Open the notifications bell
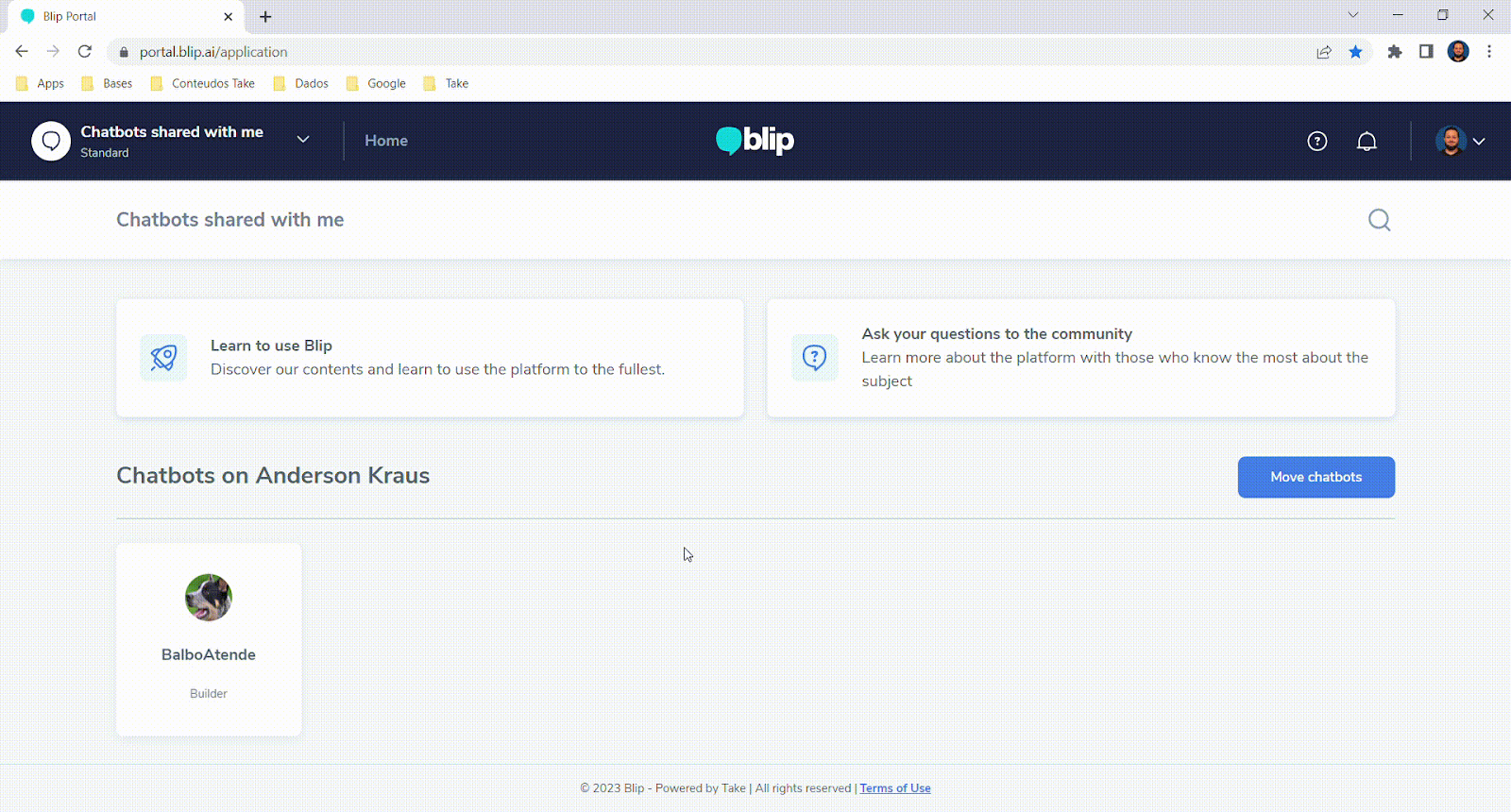The height and width of the screenshot is (812, 1511). click(x=1367, y=142)
